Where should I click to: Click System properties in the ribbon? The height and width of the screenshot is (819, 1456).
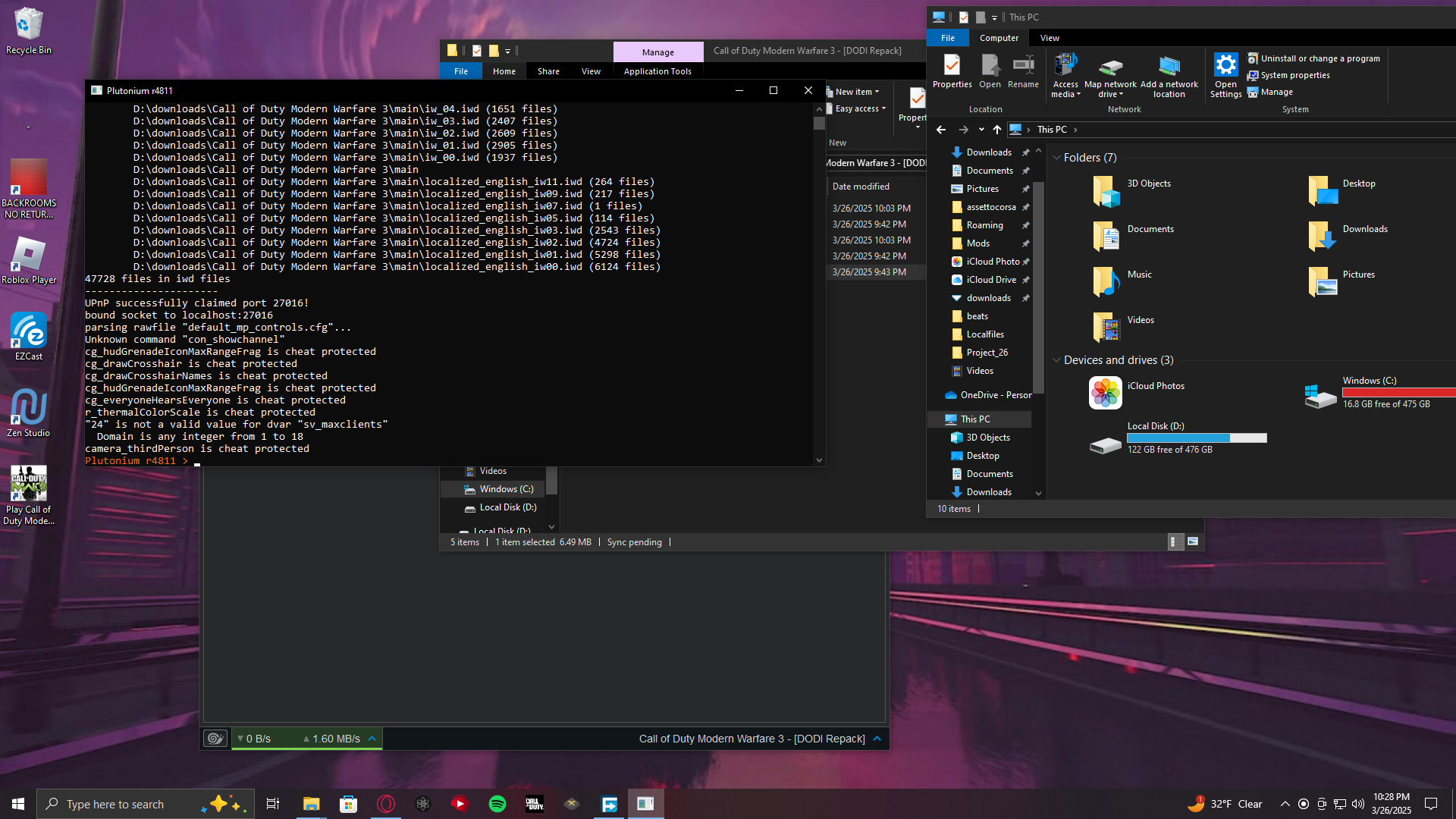[1294, 75]
